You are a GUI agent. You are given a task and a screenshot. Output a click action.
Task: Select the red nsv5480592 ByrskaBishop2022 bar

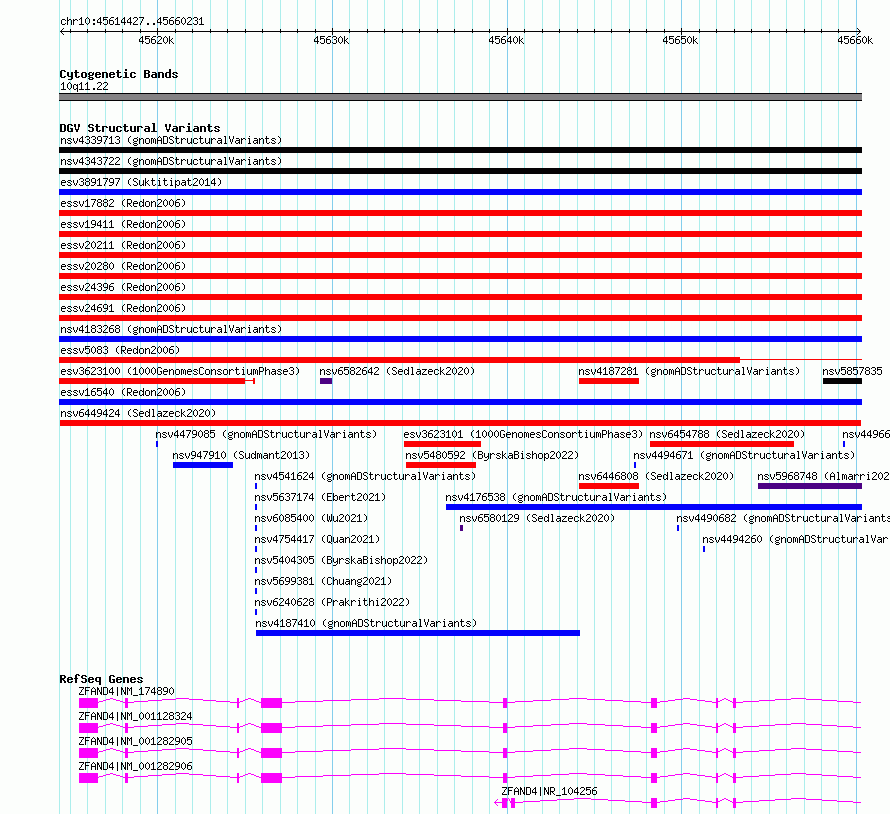coord(441,465)
